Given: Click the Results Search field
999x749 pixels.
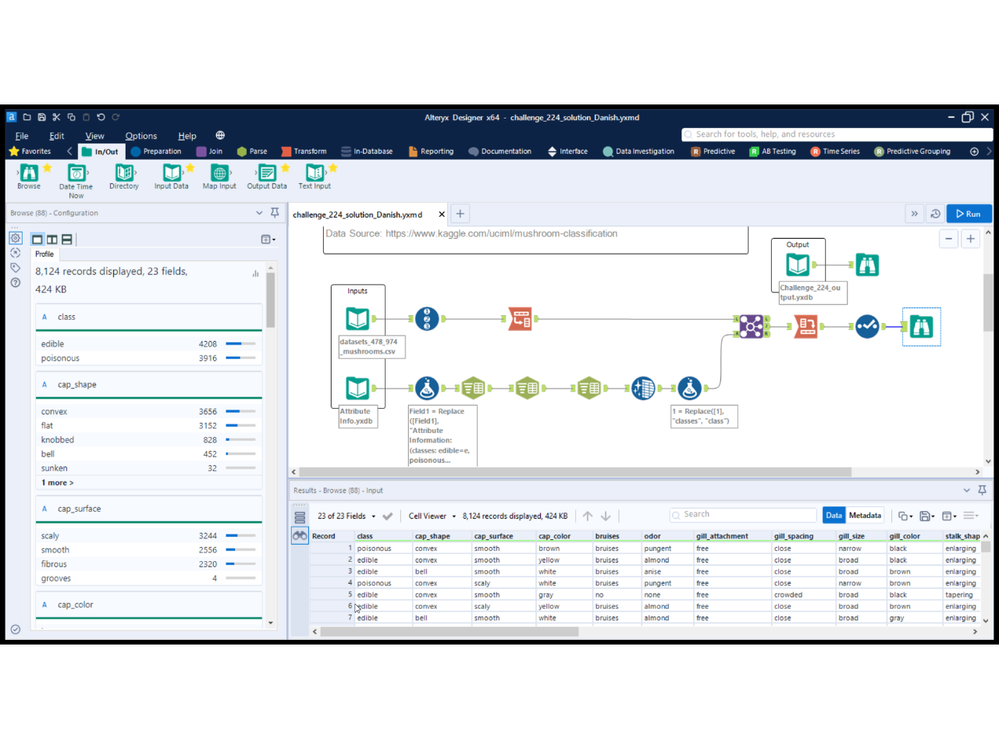Looking at the screenshot, I should 743,515.
